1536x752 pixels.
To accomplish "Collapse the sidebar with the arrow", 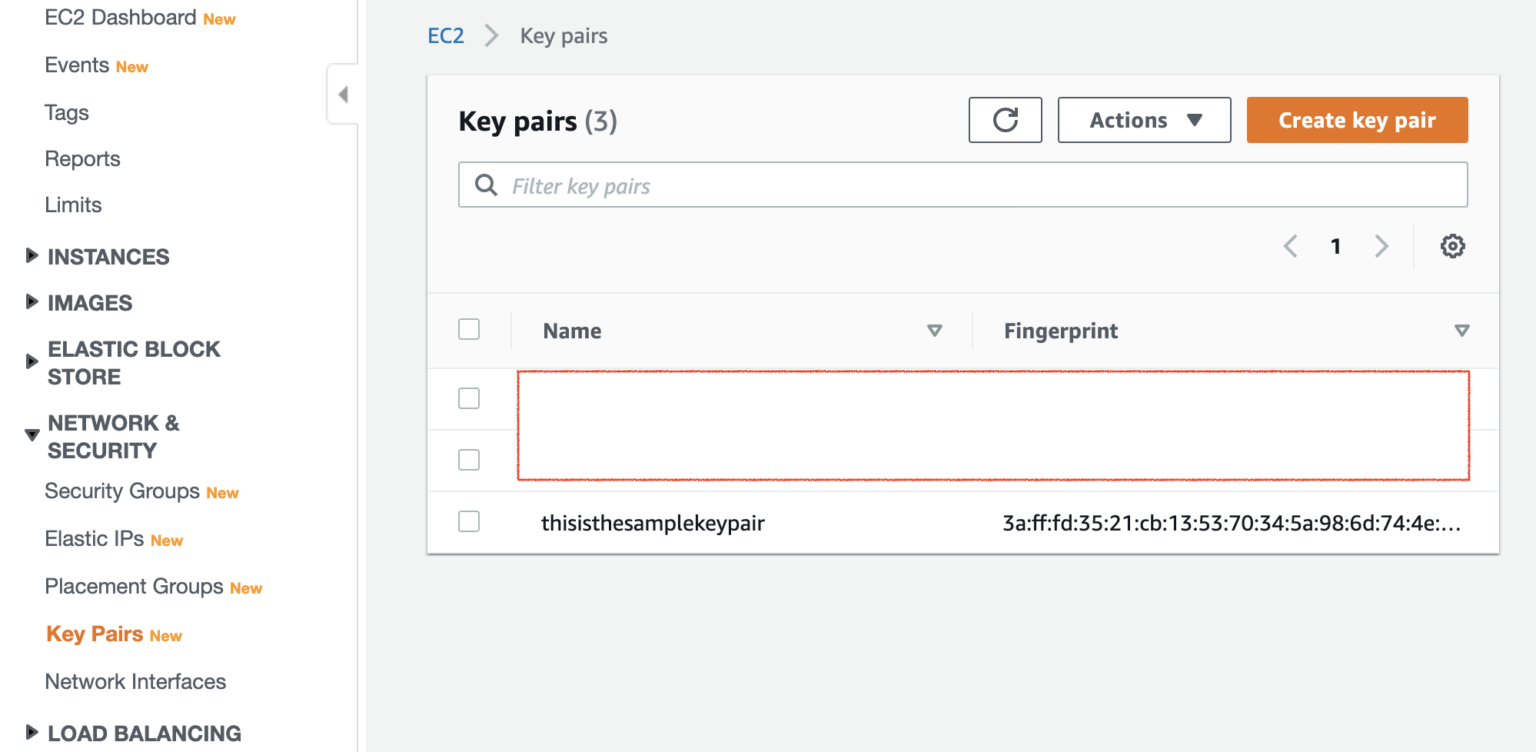I will click(x=343, y=93).
